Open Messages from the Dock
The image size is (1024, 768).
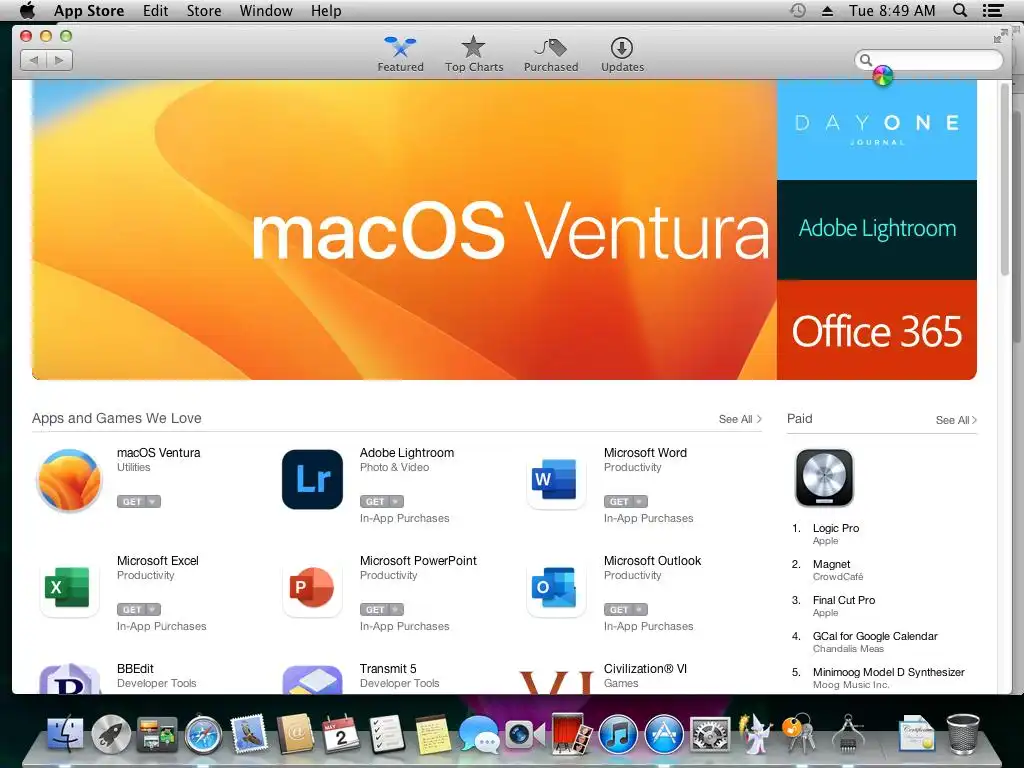point(479,734)
